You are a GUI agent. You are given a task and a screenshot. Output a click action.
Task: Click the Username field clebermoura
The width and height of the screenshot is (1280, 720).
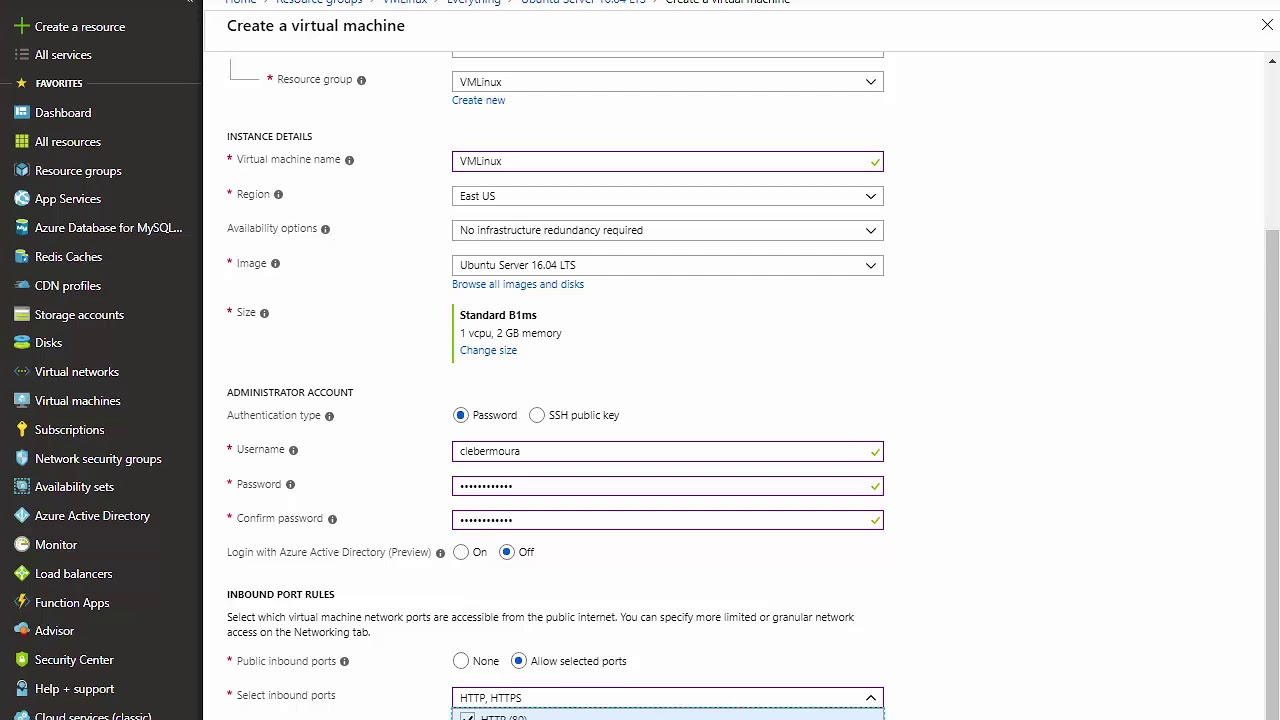point(667,451)
